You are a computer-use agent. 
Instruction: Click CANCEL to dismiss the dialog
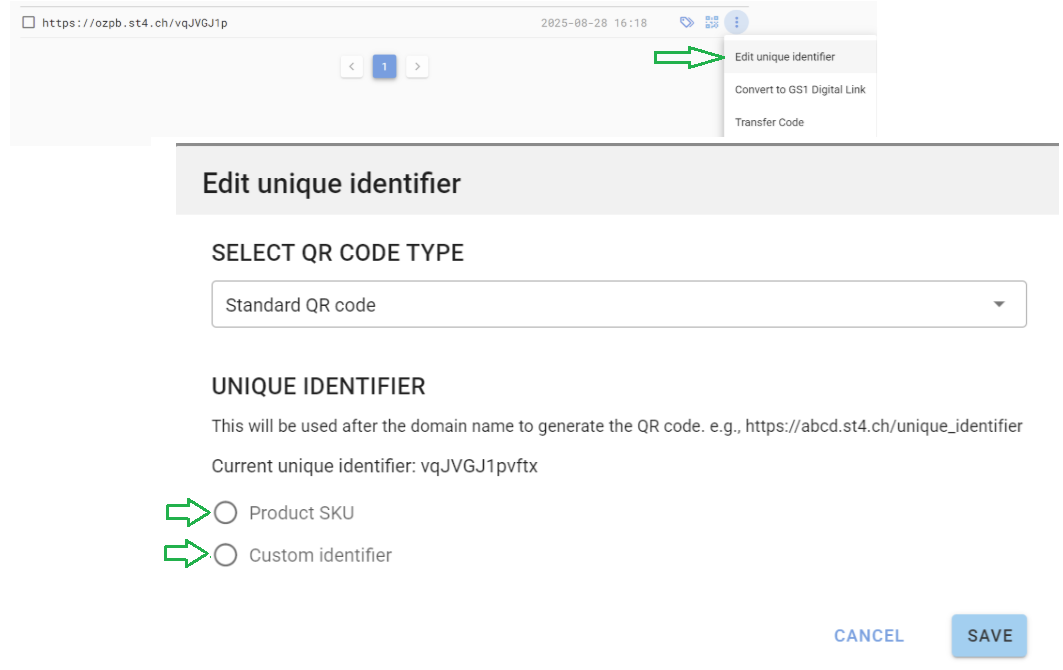coord(868,636)
